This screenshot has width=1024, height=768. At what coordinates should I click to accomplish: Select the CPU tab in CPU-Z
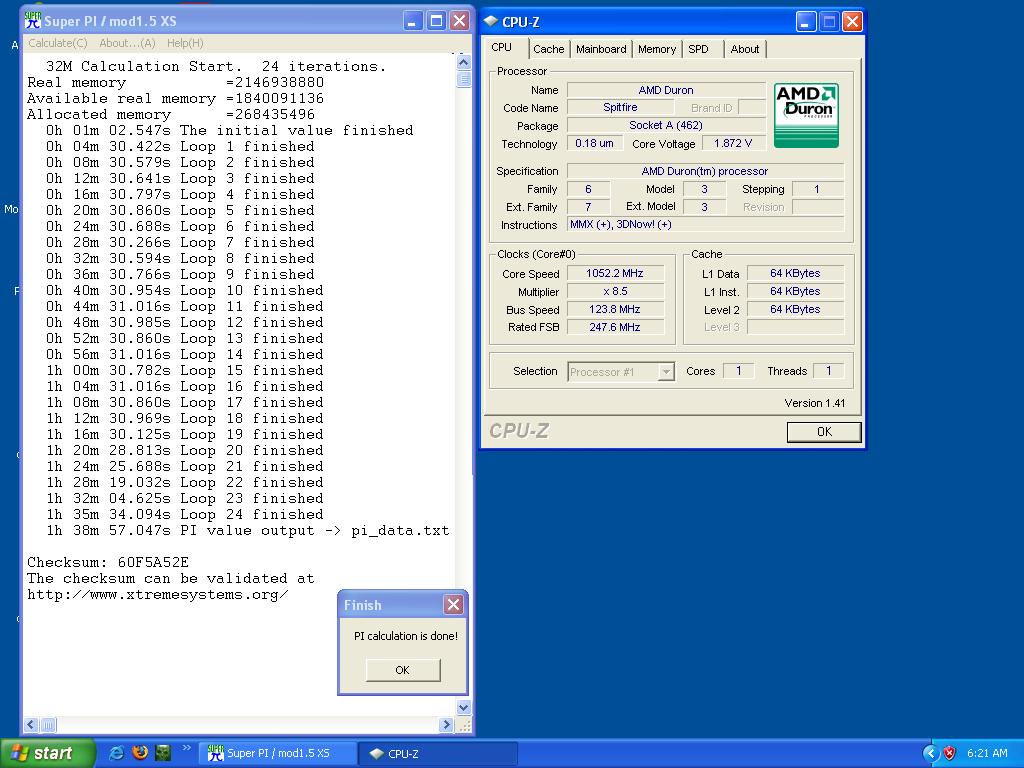(x=502, y=48)
